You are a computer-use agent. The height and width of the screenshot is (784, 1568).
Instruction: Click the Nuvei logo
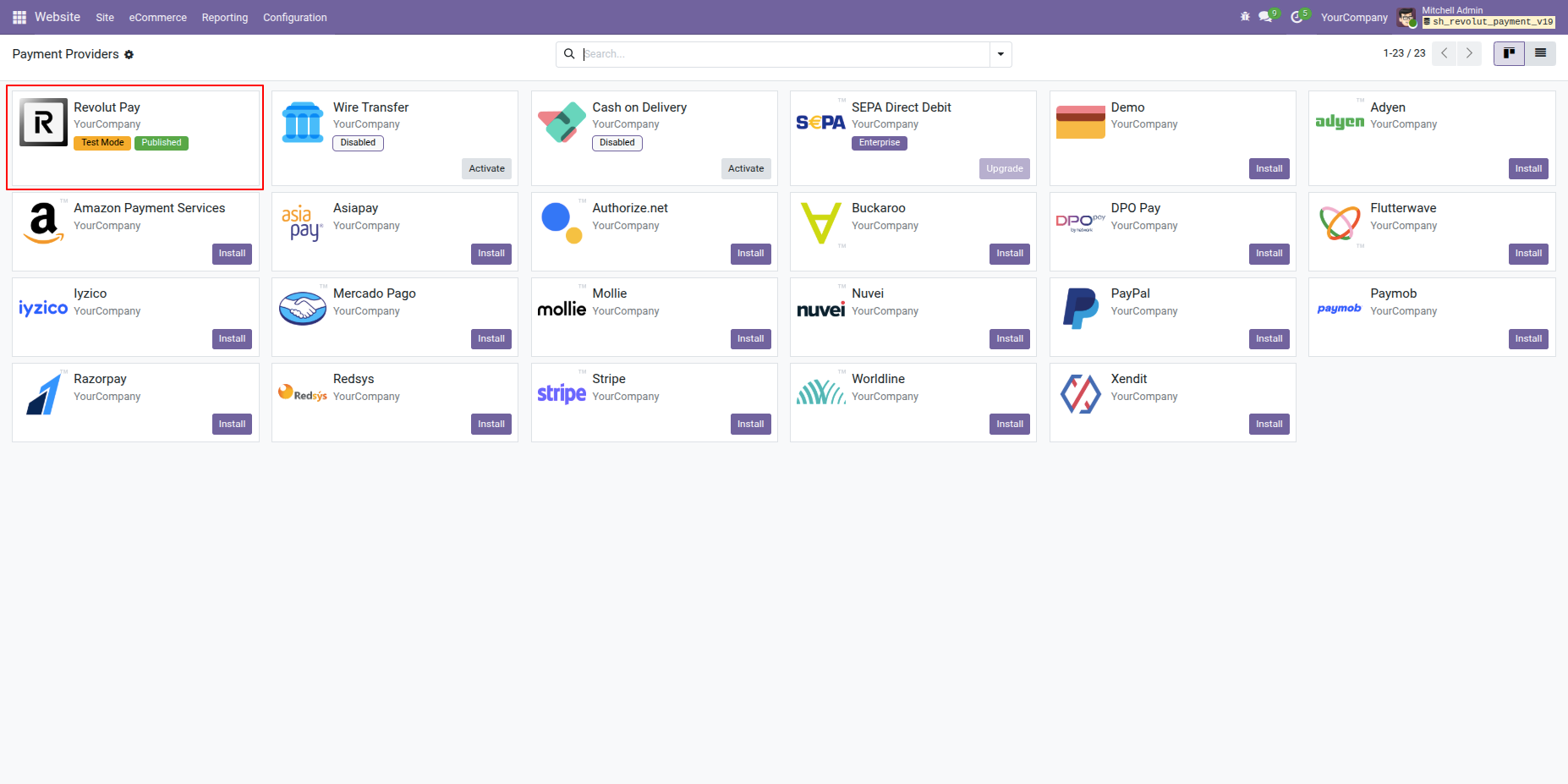(820, 310)
